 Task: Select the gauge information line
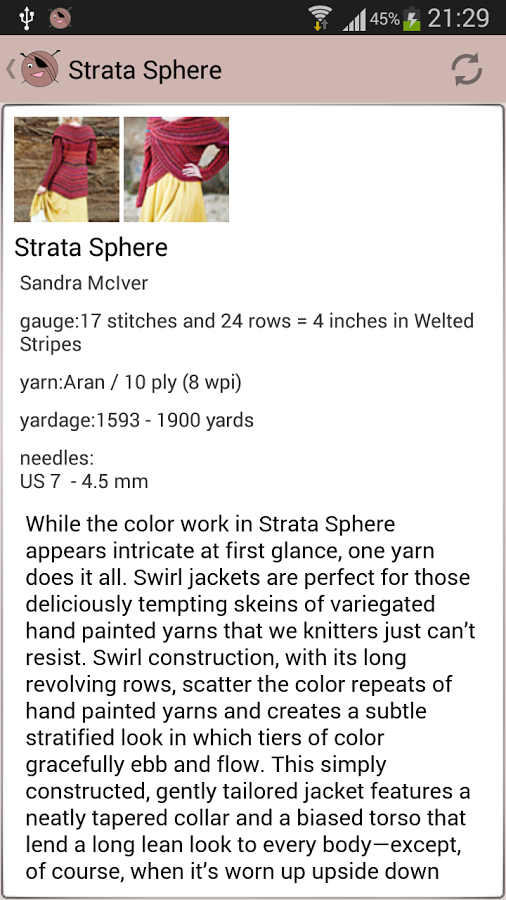247,332
